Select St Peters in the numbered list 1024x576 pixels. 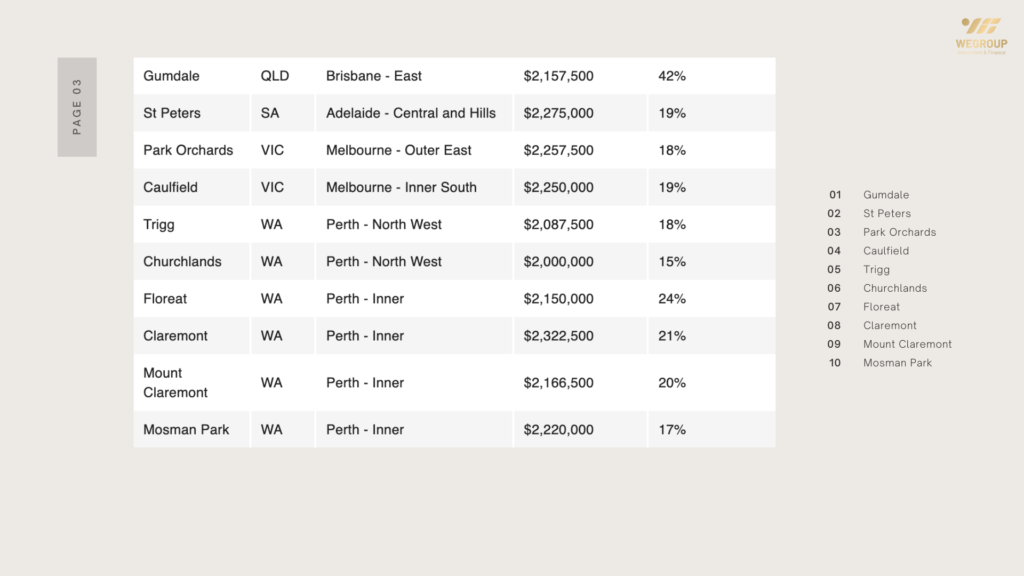click(x=887, y=214)
